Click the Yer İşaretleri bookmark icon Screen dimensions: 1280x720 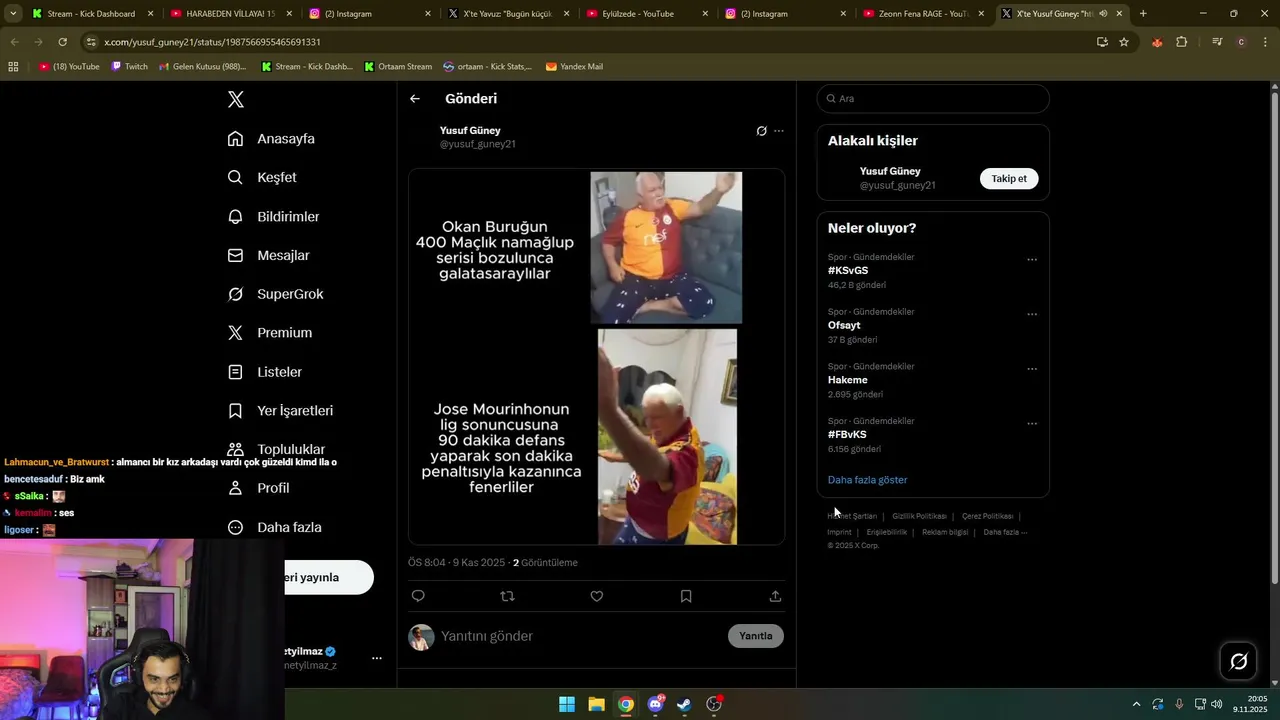[x=235, y=411]
